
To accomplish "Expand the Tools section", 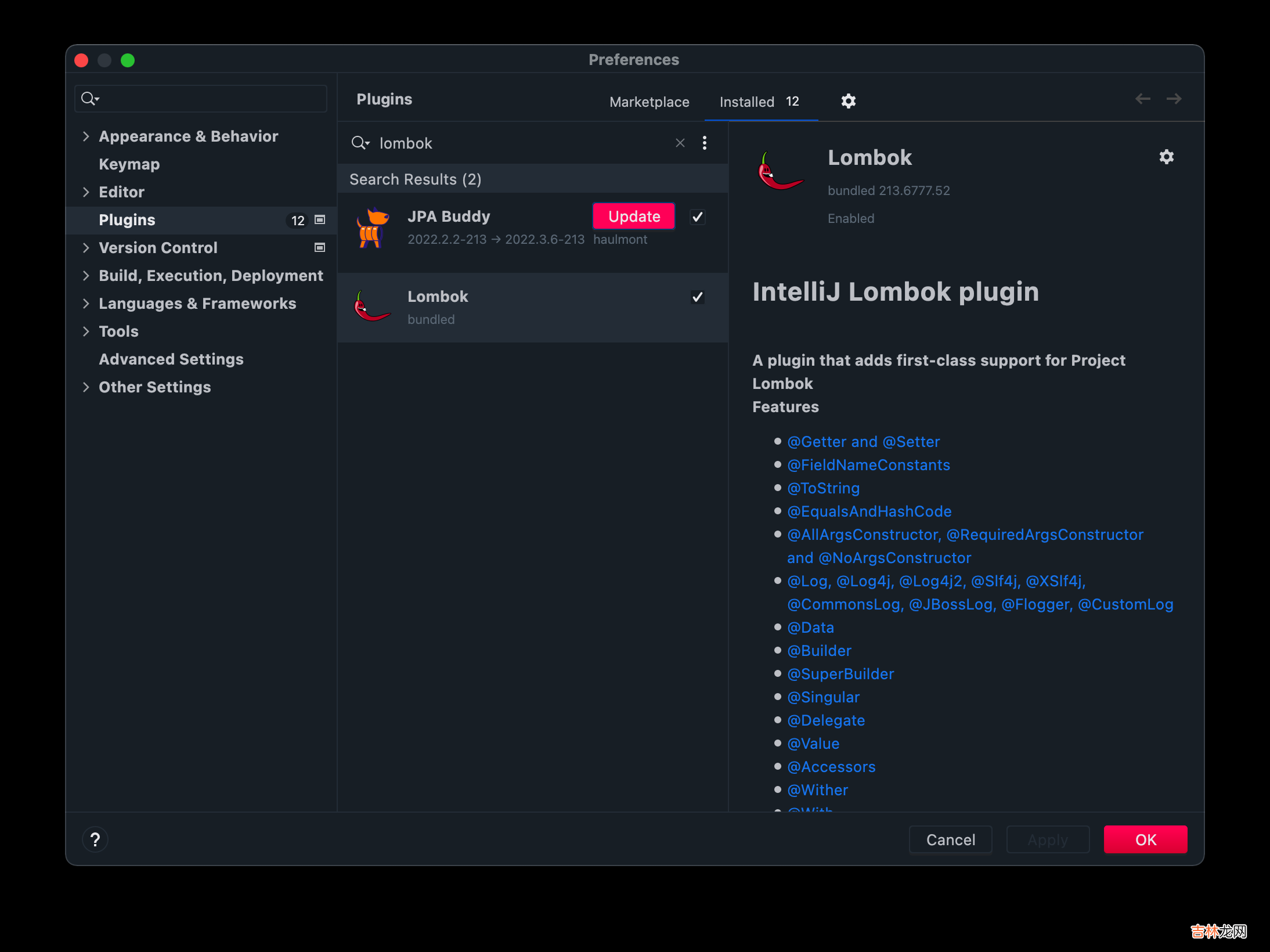I will [86, 331].
